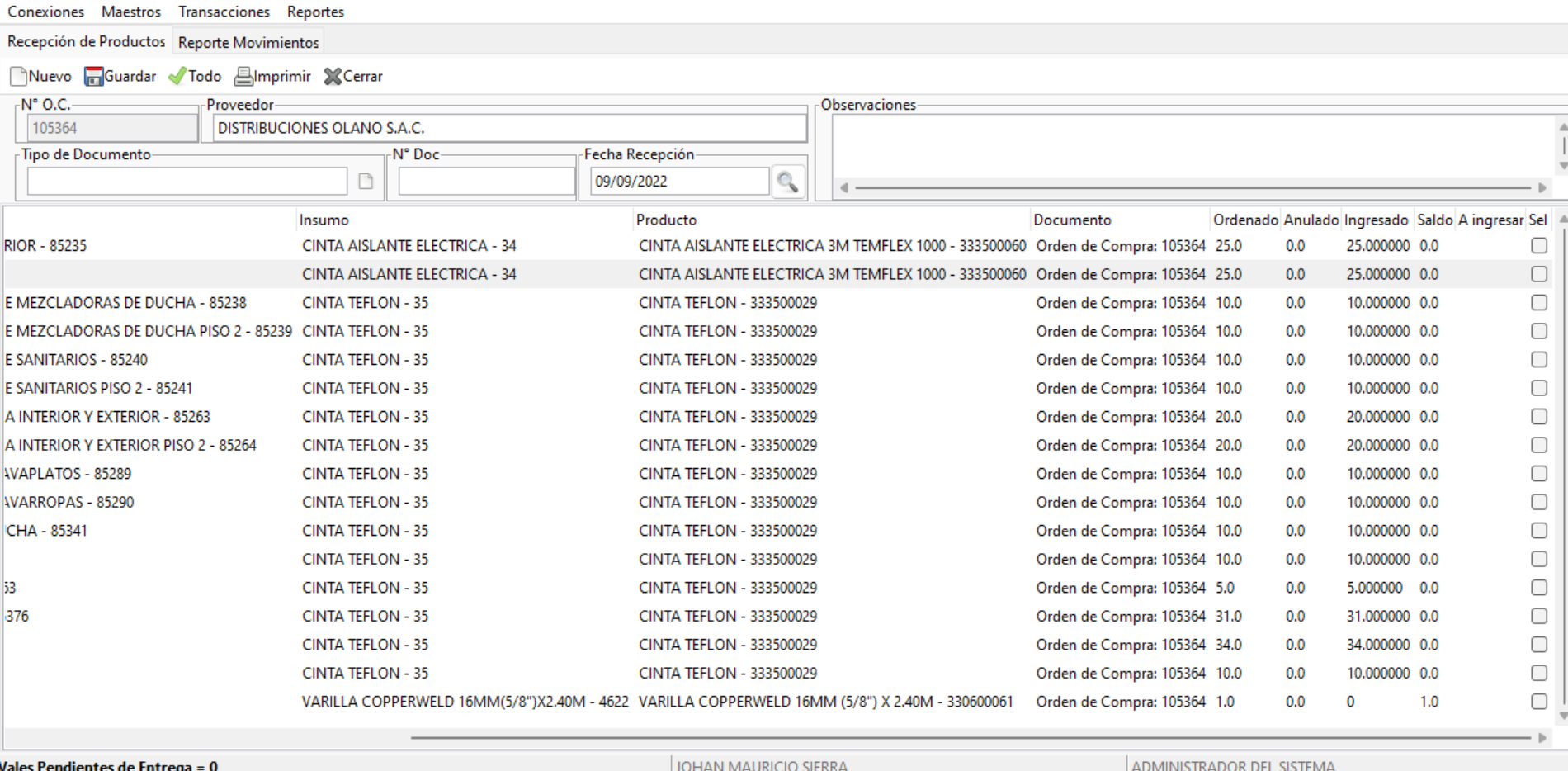Click the Proveedor field DISTRIBUCIONES OLANO S.A.C.
This screenshot has height=771, width=1568.
coord(509,128)
